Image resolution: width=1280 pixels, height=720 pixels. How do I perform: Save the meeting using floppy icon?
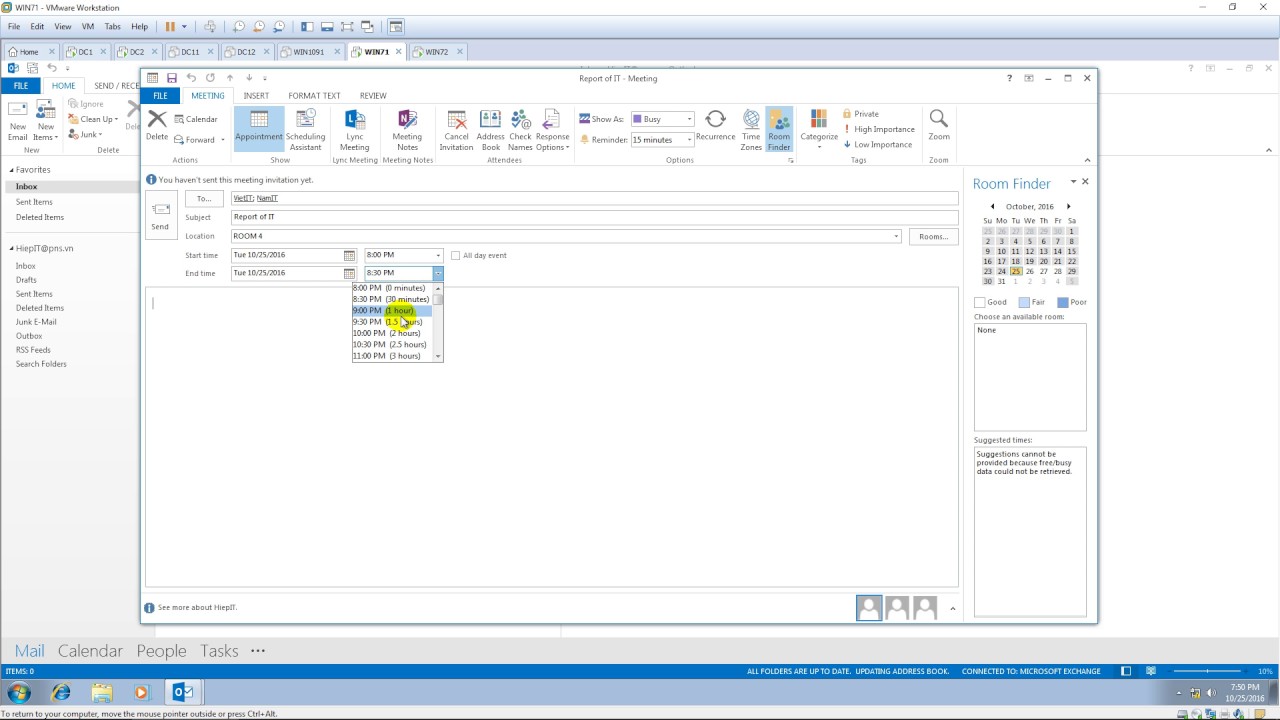point(171,78)
